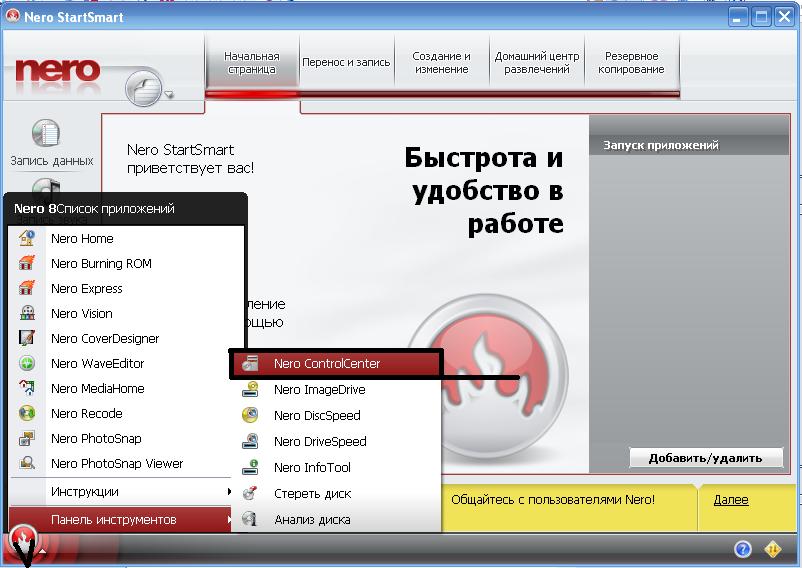Screen dimensions: 802x568
Task: Launch Nero Burning ROM from the list
Action: (x=100, y=264)
